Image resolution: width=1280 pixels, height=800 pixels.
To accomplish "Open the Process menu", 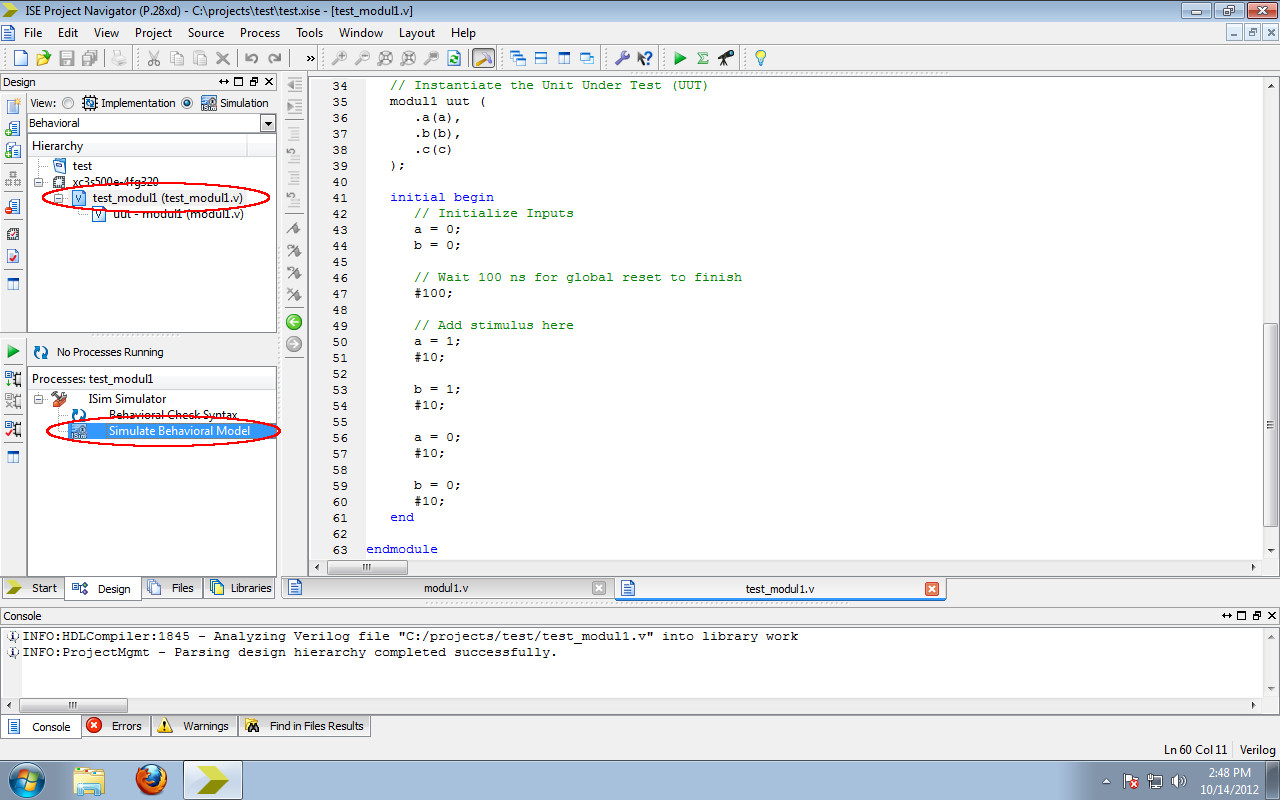I will point(259,32).
